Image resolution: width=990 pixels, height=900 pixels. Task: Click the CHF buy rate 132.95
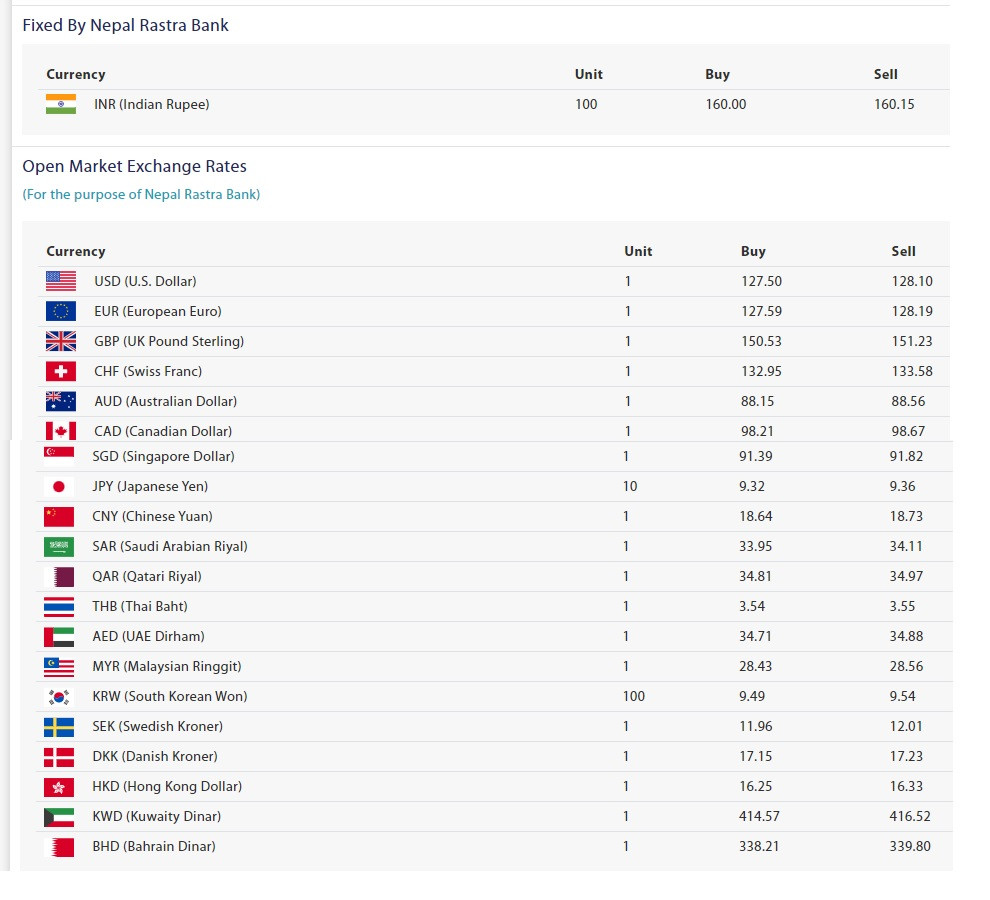point(761,371)
